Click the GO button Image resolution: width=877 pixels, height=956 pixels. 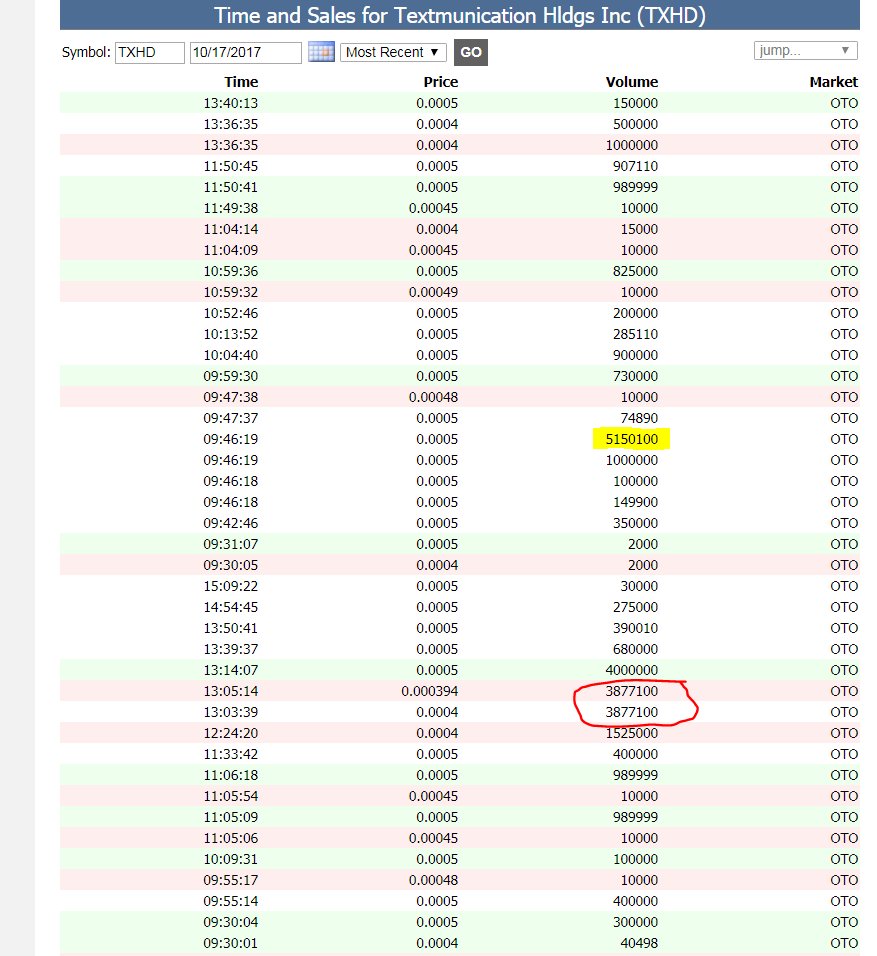470,52
